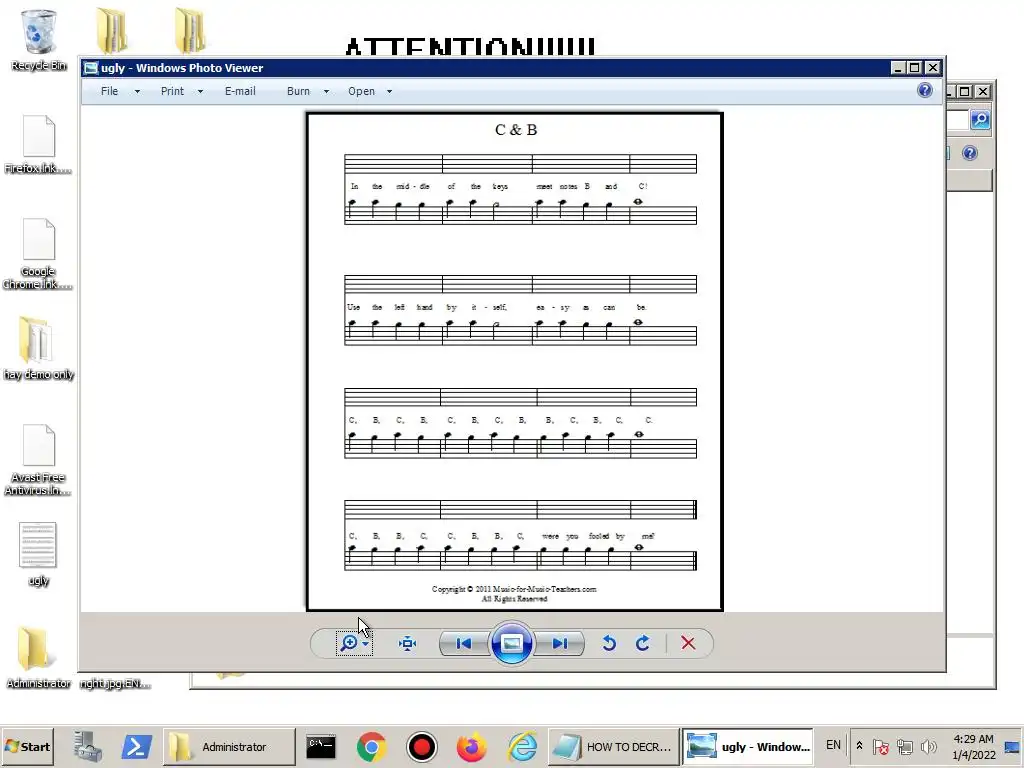Rotate image counterclockwise
The height and width of the screenshot is (768, 1024).
click(609, 643)
